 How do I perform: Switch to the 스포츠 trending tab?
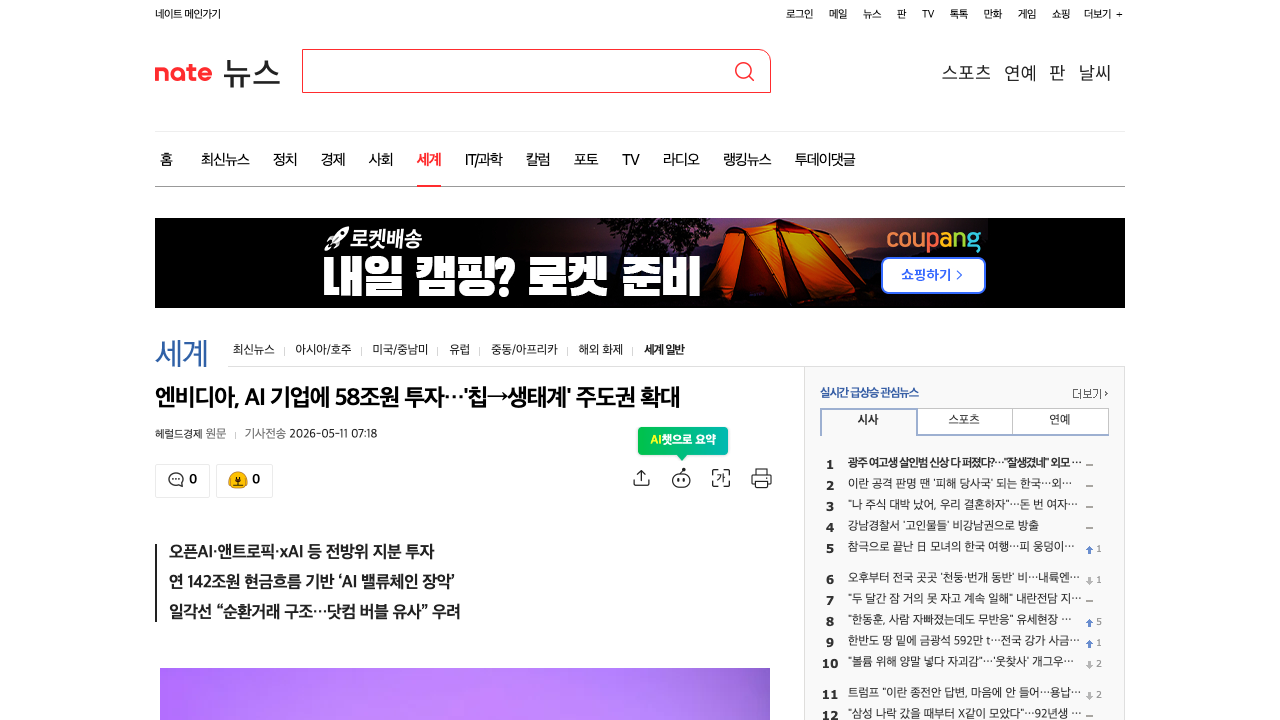tap(964, 420)
